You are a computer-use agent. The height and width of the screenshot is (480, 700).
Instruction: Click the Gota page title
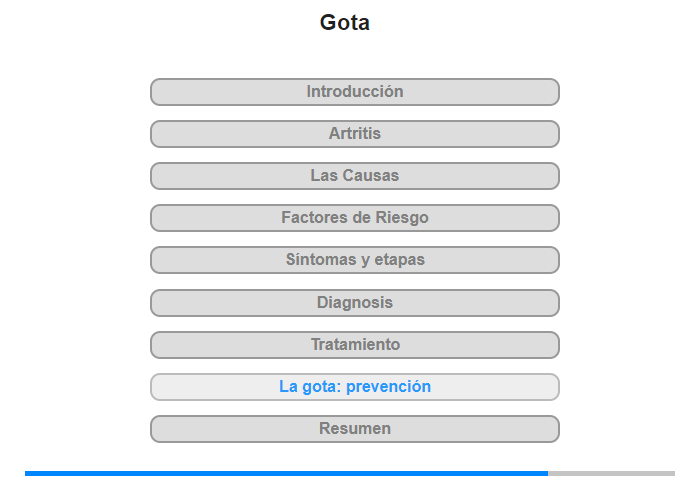[345, 22]
